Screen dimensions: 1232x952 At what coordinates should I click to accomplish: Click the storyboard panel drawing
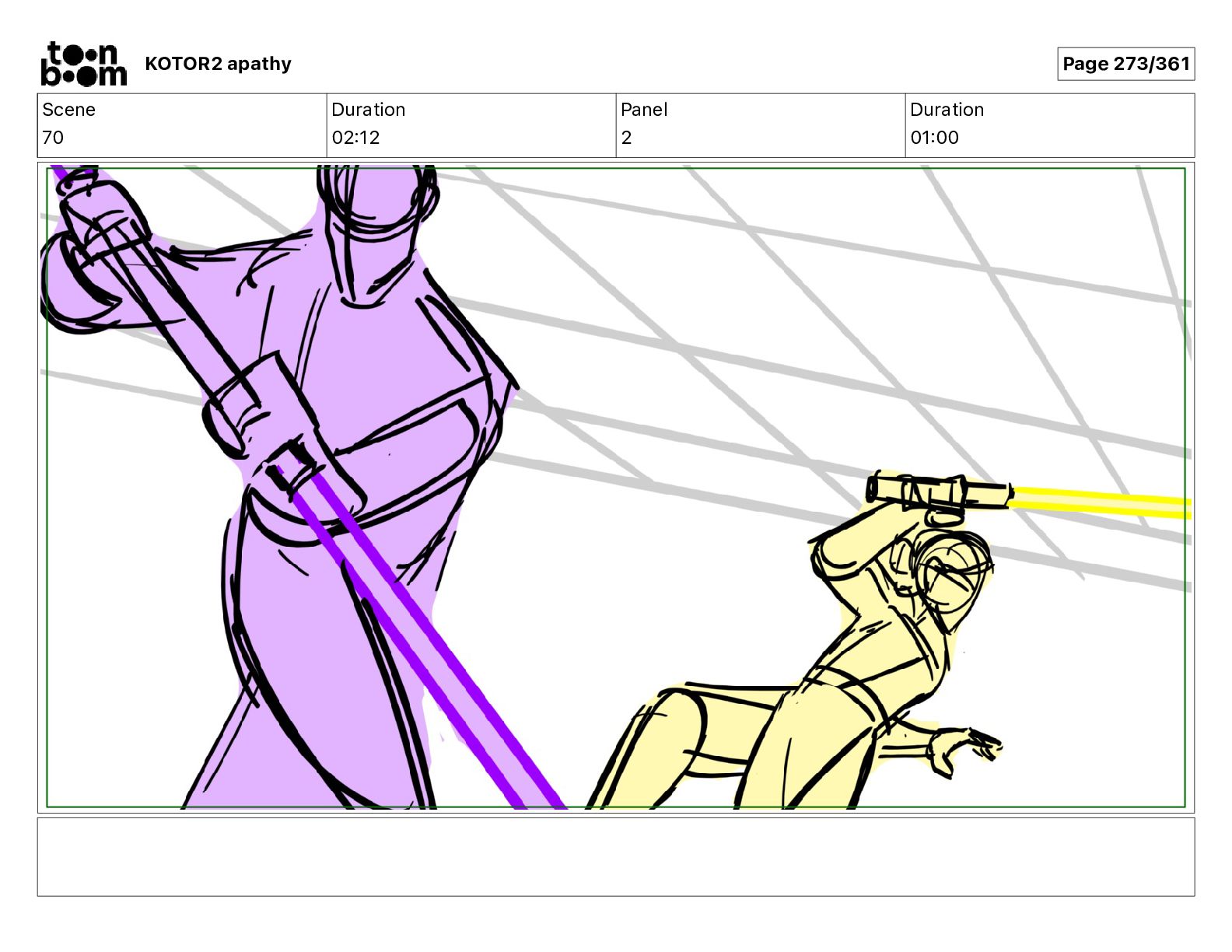pyautogui.click(x=616, y=488)
